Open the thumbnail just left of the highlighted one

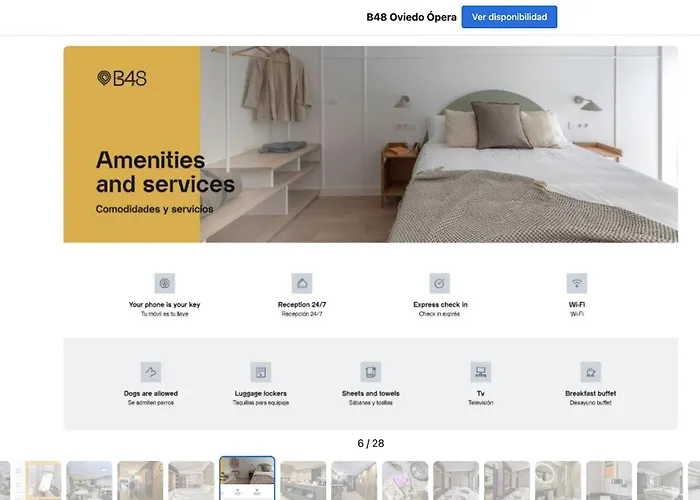191,480
